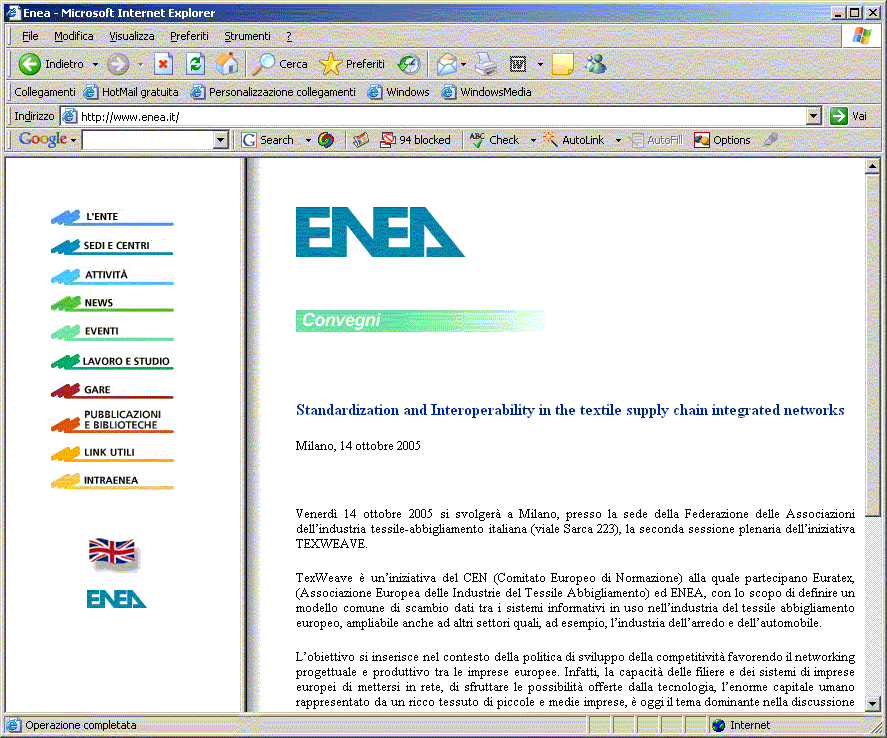Click the AutoLink wand button
This screenshot has height=738, width=887.
pos(574,140)
